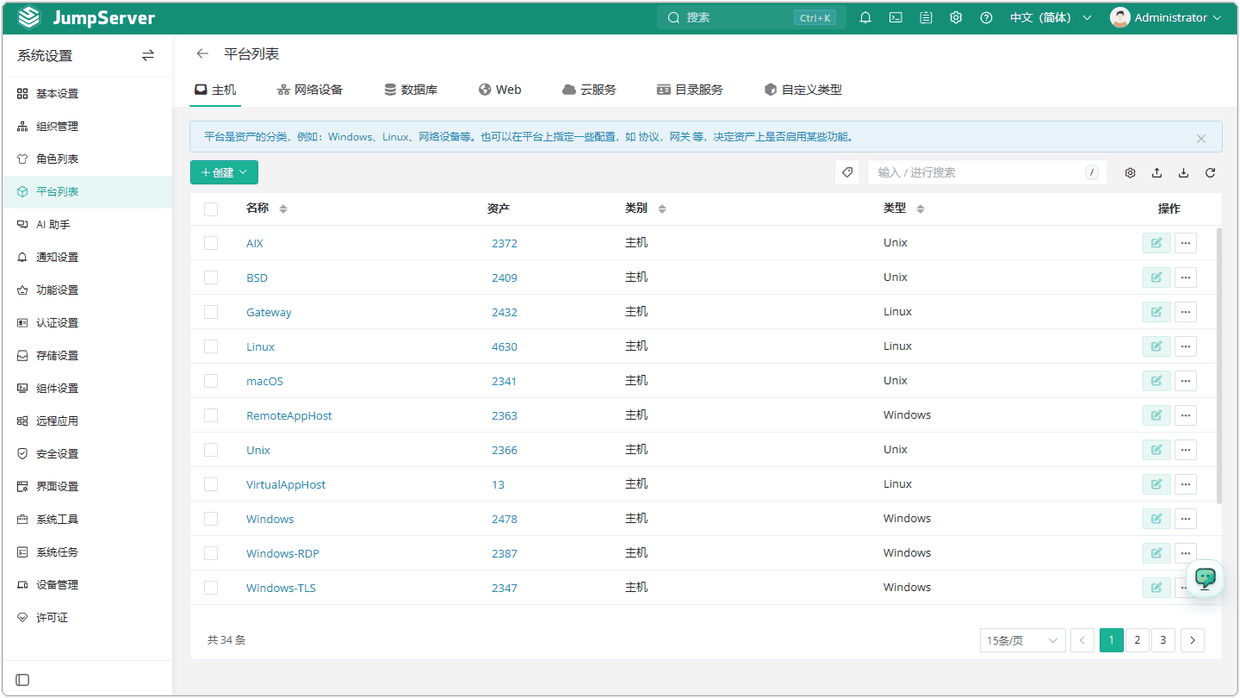Tick the macOS row checkbox
This screenshot has height=698, width=1240.
pos(211,381)
